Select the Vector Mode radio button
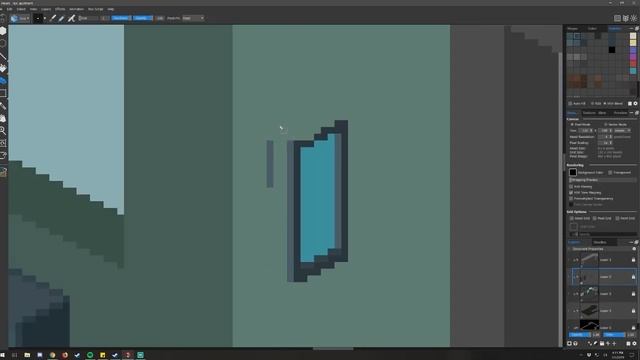 tap(606, 124)
